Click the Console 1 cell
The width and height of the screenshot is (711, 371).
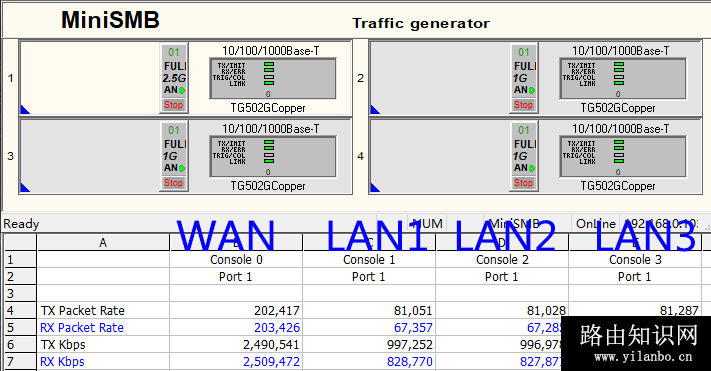point(369,260)
